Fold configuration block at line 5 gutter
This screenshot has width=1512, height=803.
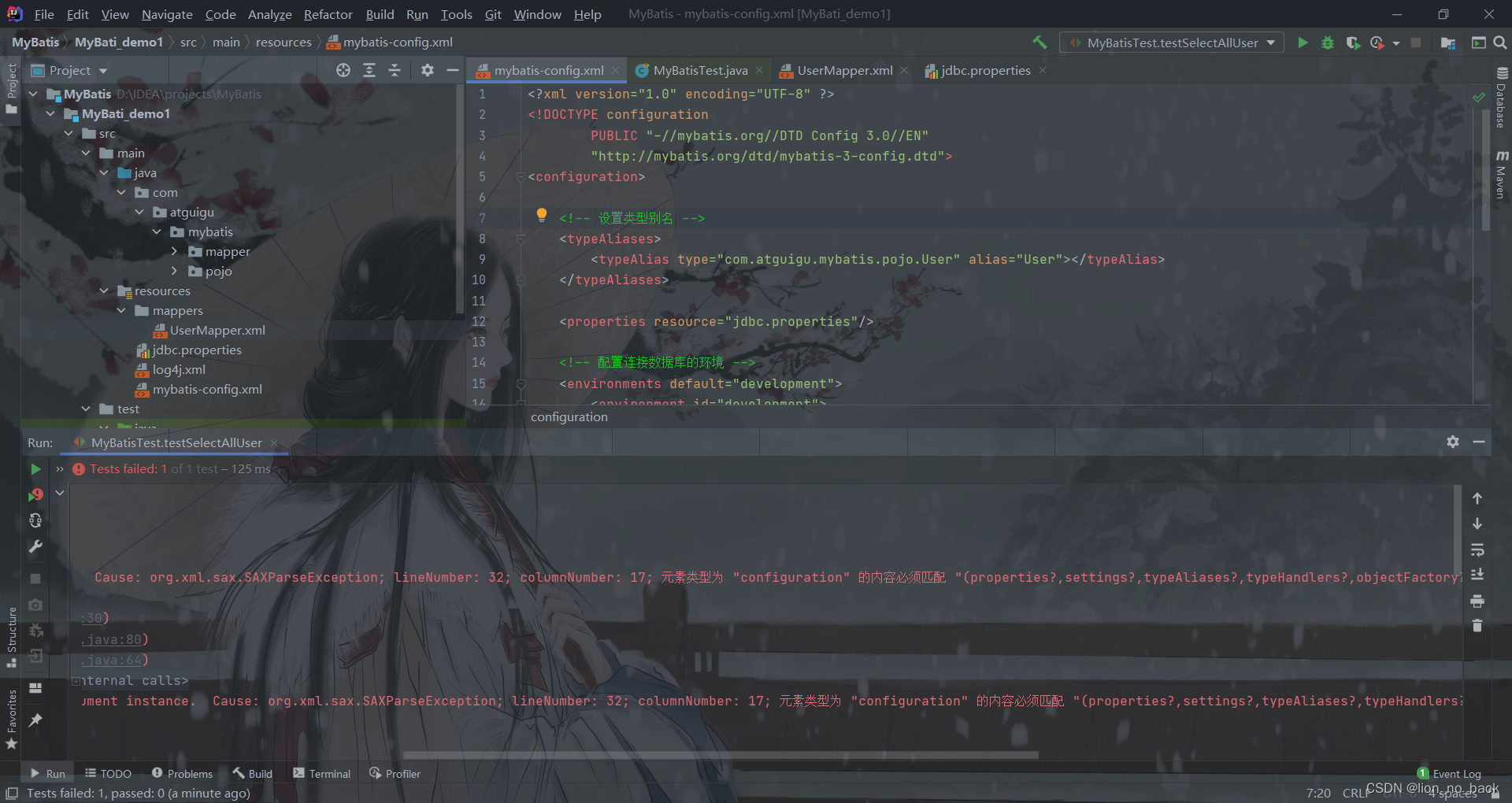[x=521, y=177]
